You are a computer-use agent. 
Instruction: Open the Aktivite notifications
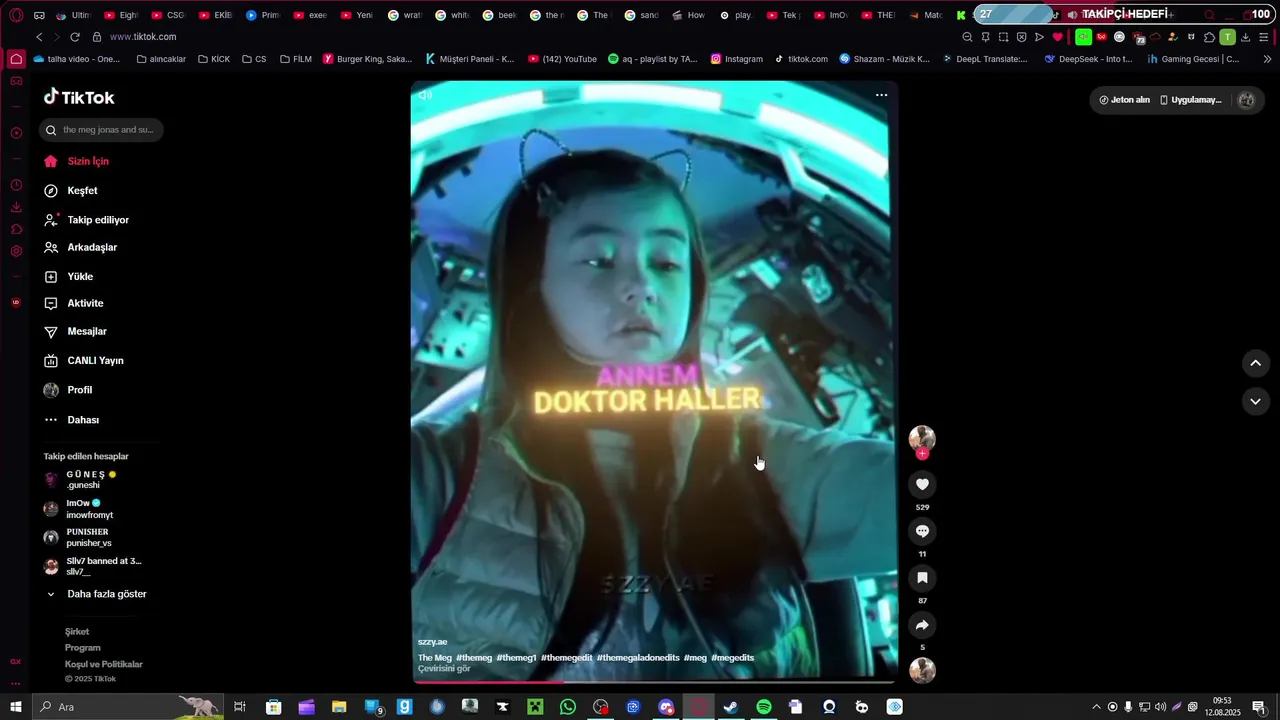tap(74, 303)
